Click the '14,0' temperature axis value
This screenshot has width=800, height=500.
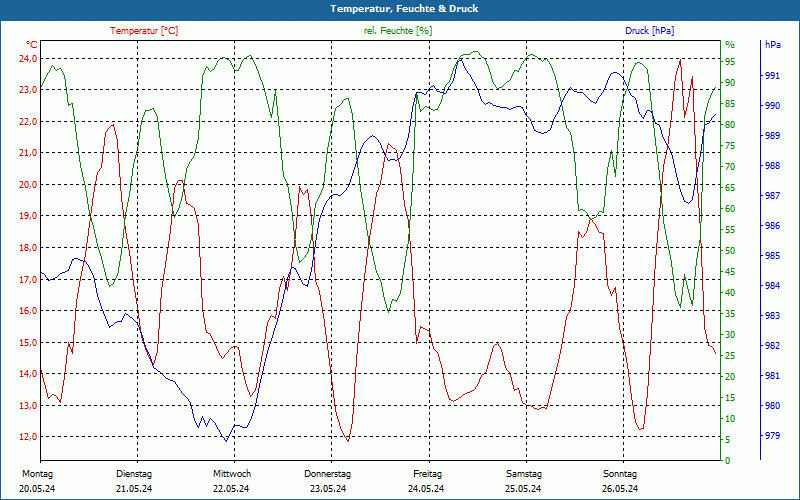pyautogui.click(x=28, y=373)
